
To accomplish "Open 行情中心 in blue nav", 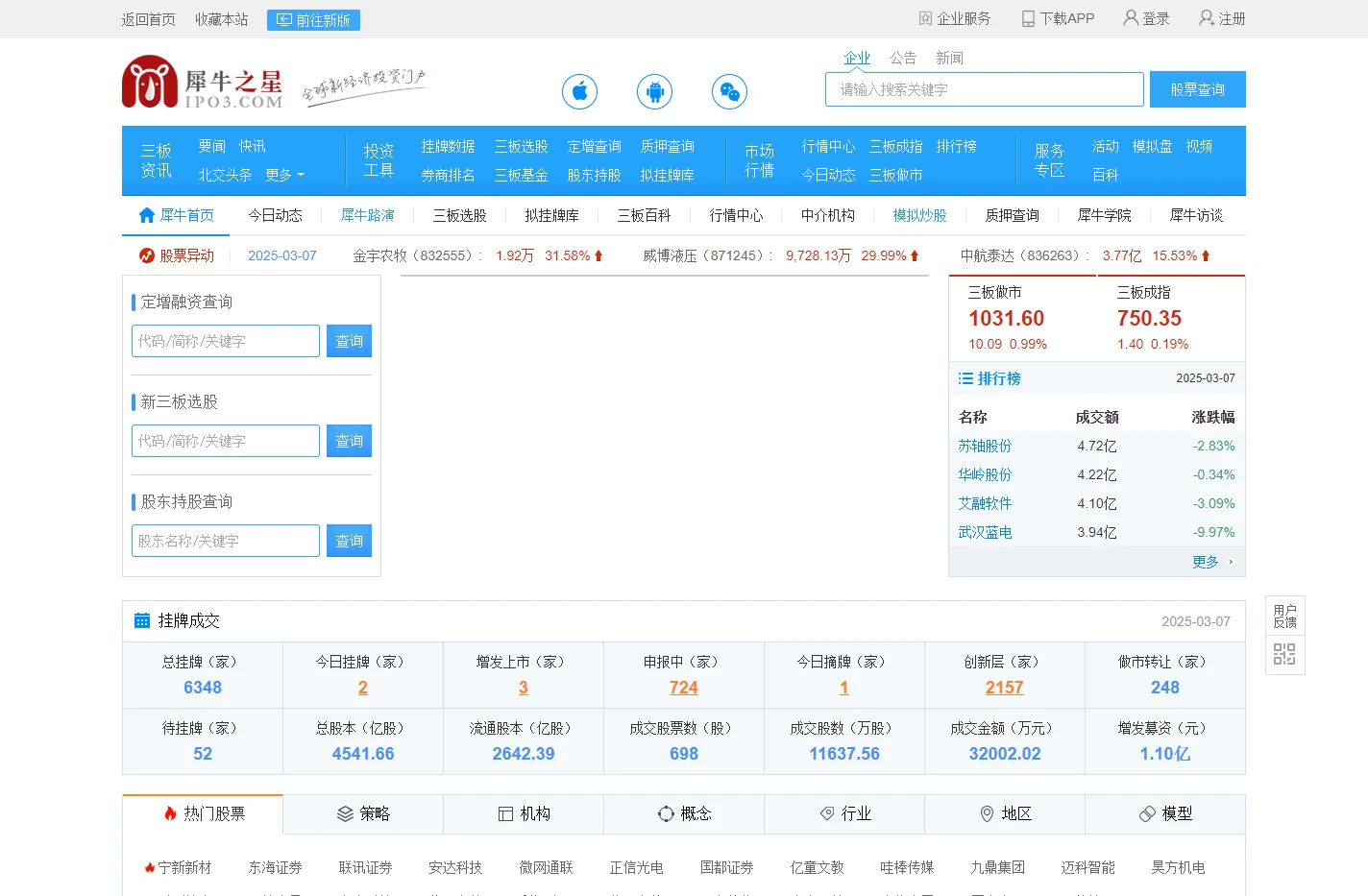I will point(828,146).
